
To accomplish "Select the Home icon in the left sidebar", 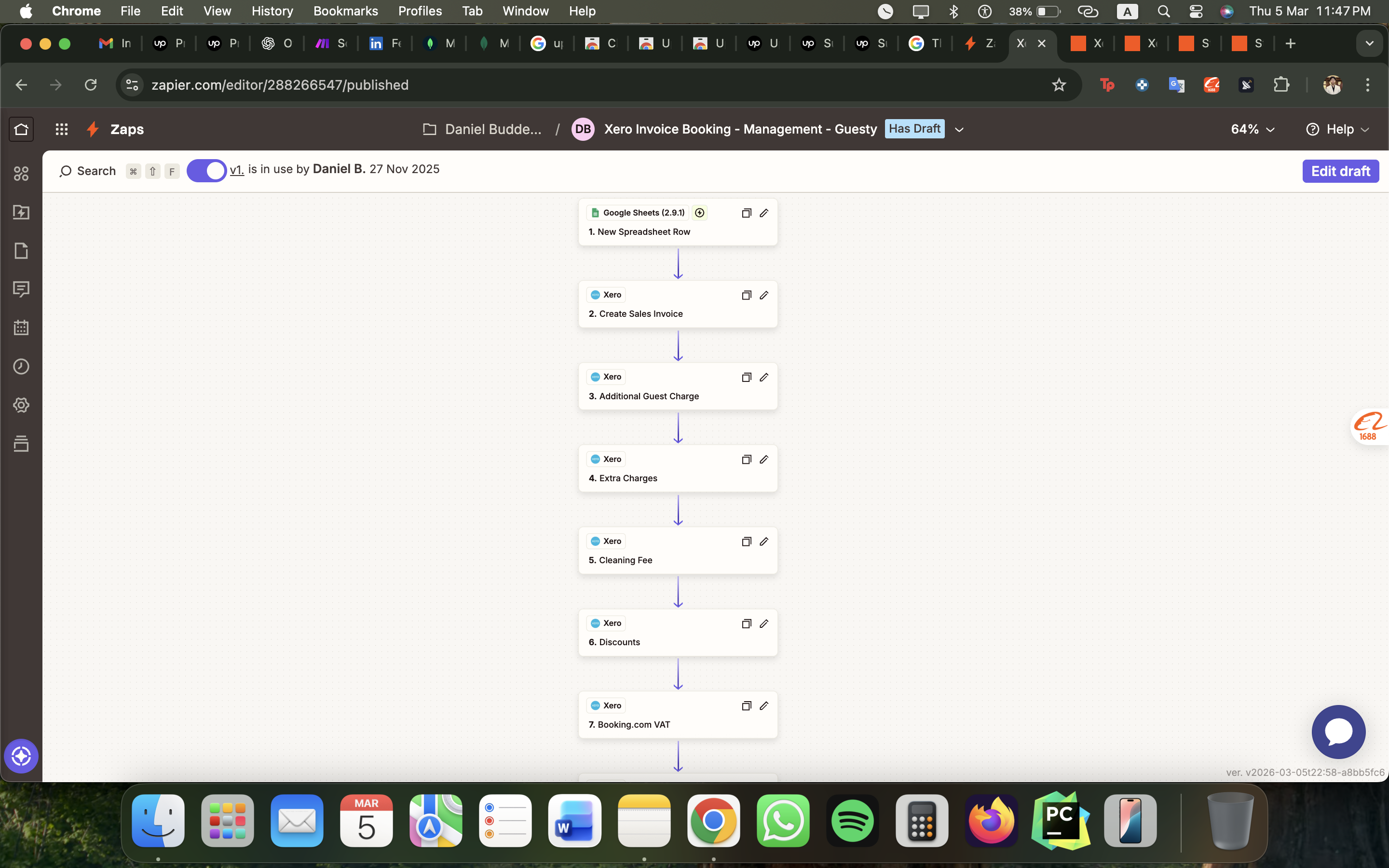I will click(x=21, y=129).
